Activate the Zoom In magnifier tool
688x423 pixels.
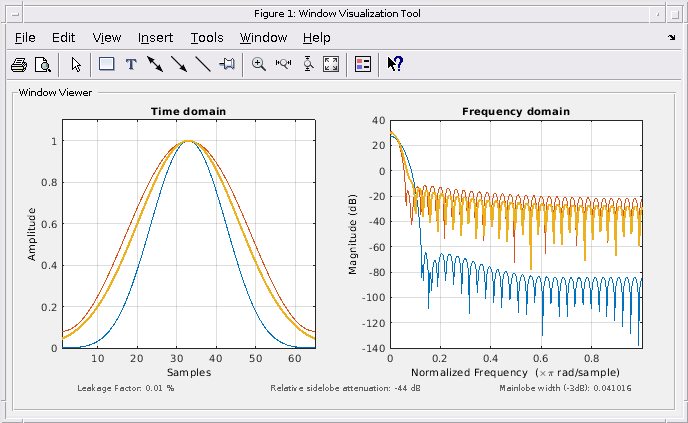pyautogui.click(x=258, y=64)
